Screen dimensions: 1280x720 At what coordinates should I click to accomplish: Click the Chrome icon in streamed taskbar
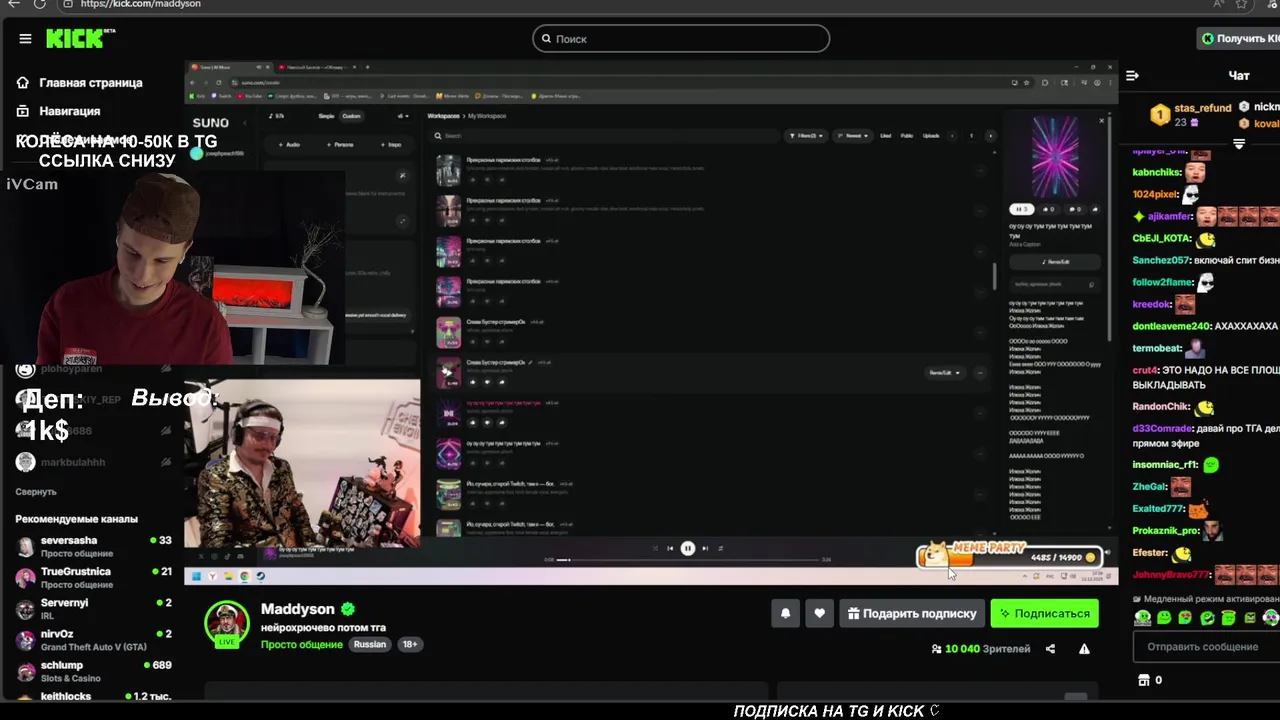pos(245,576)
